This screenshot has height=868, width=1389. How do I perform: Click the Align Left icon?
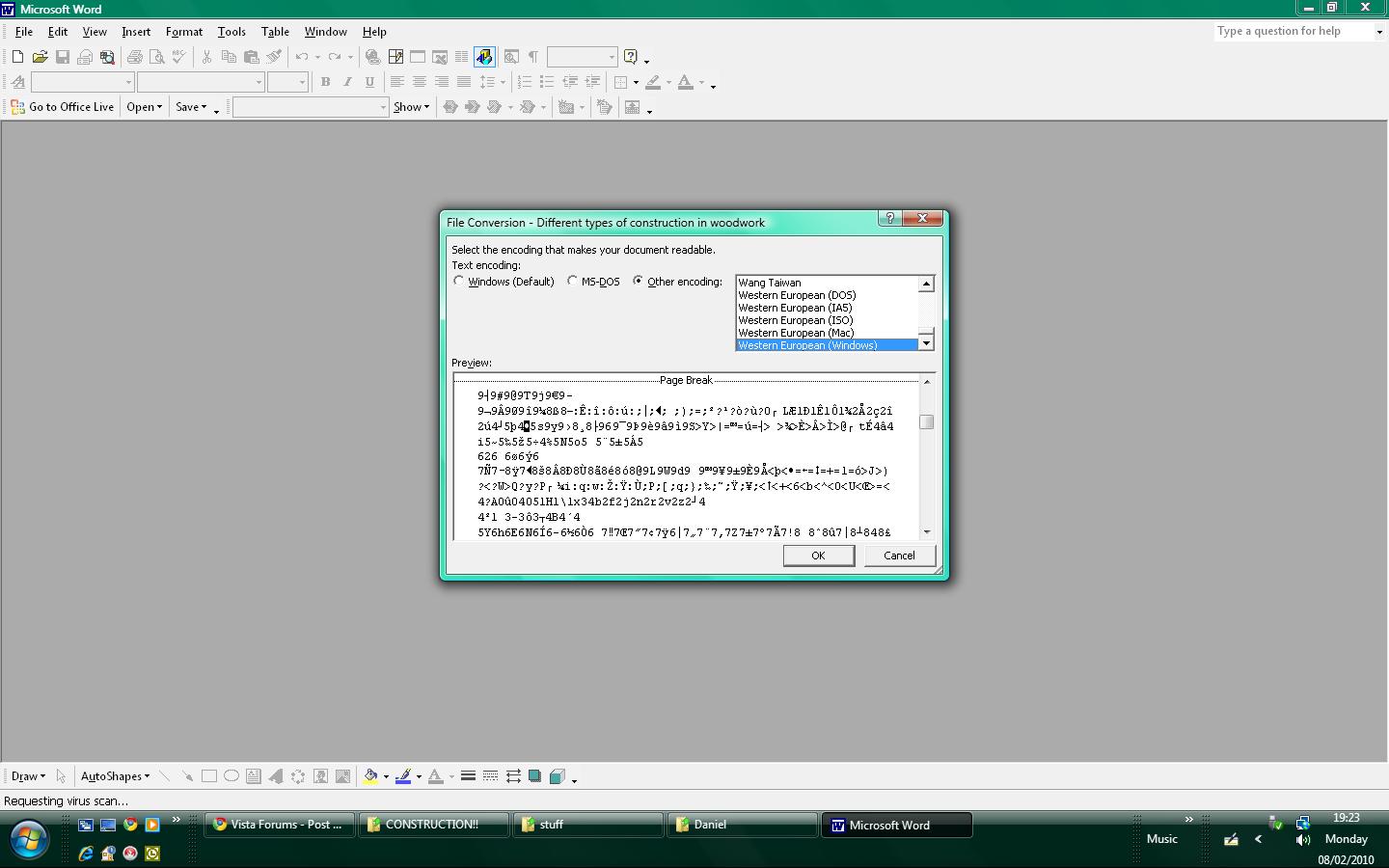pos(396,82)
